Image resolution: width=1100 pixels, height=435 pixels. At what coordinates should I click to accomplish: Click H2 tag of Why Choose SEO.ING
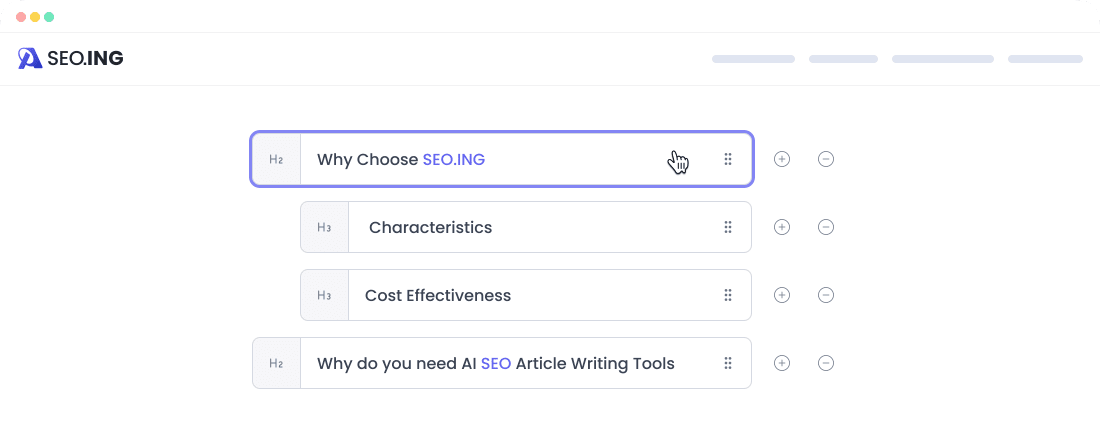pos(276,159)
